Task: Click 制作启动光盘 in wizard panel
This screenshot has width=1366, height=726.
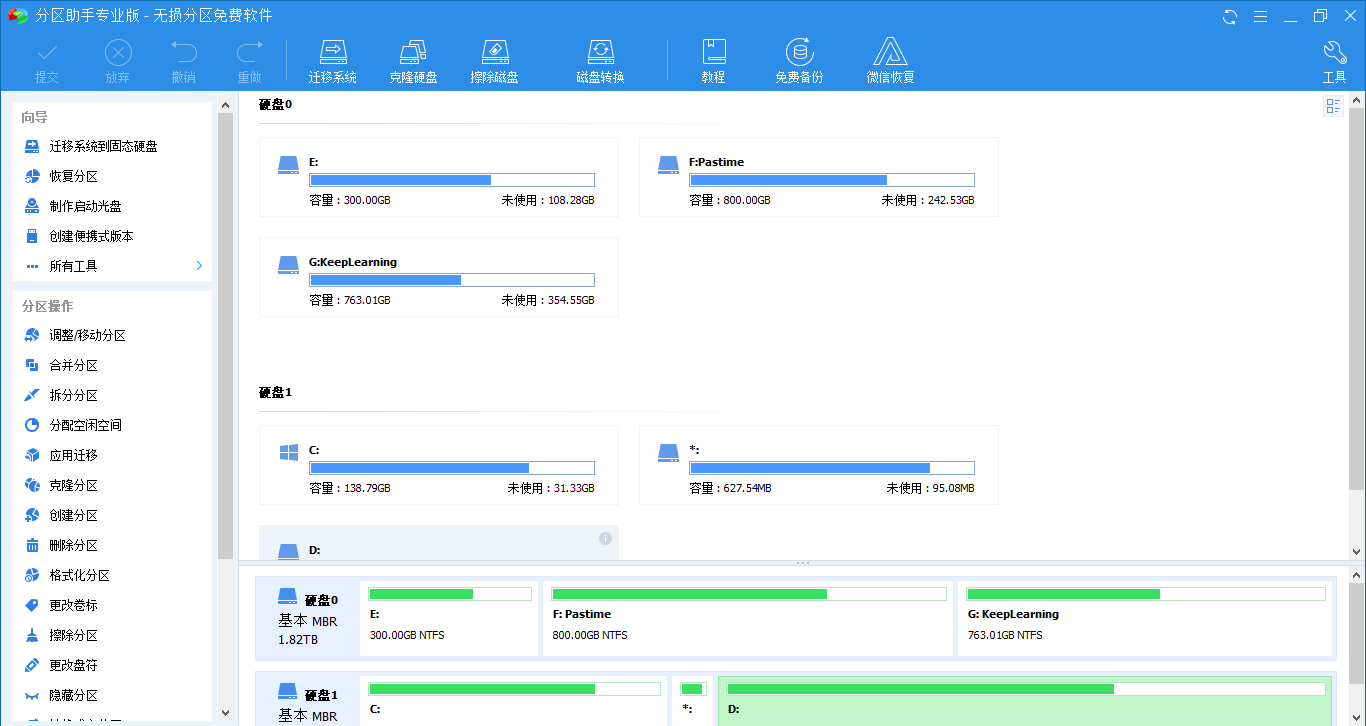Action: click(x=85, y=206)
